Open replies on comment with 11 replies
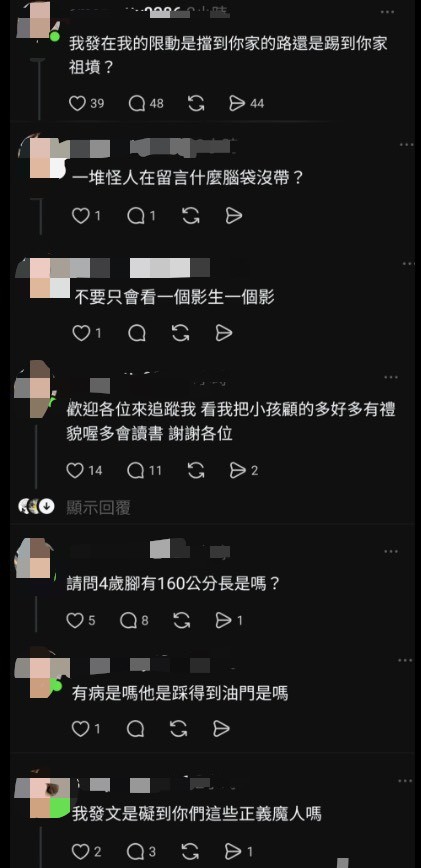 pyautogui.click(x=136, y=471)
